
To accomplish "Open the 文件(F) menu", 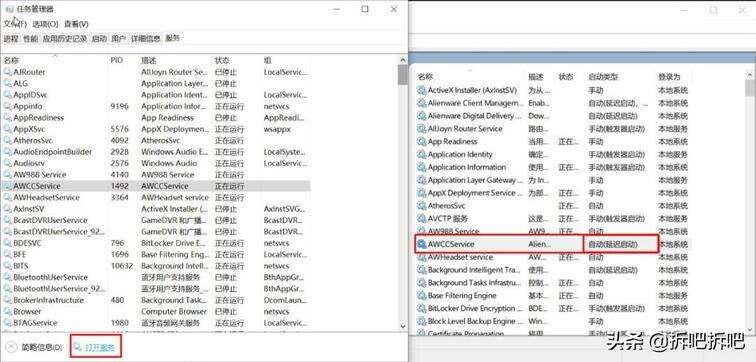I will click(15, 24).
